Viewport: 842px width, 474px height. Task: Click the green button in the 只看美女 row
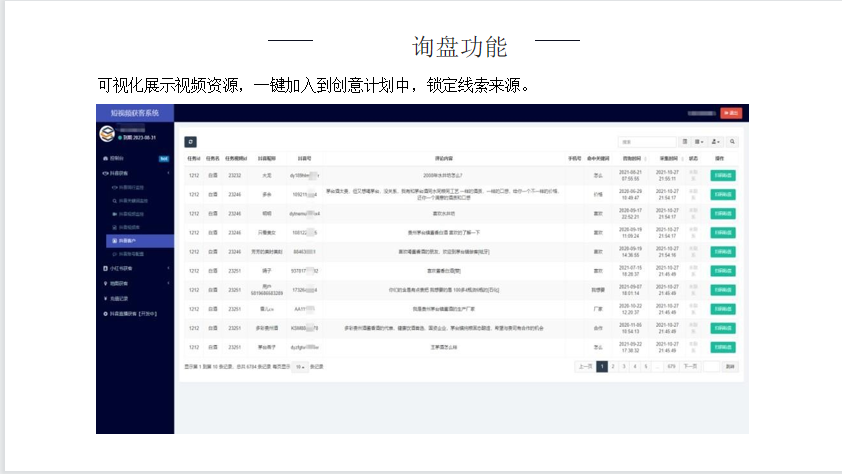click(x=723, y=232)
